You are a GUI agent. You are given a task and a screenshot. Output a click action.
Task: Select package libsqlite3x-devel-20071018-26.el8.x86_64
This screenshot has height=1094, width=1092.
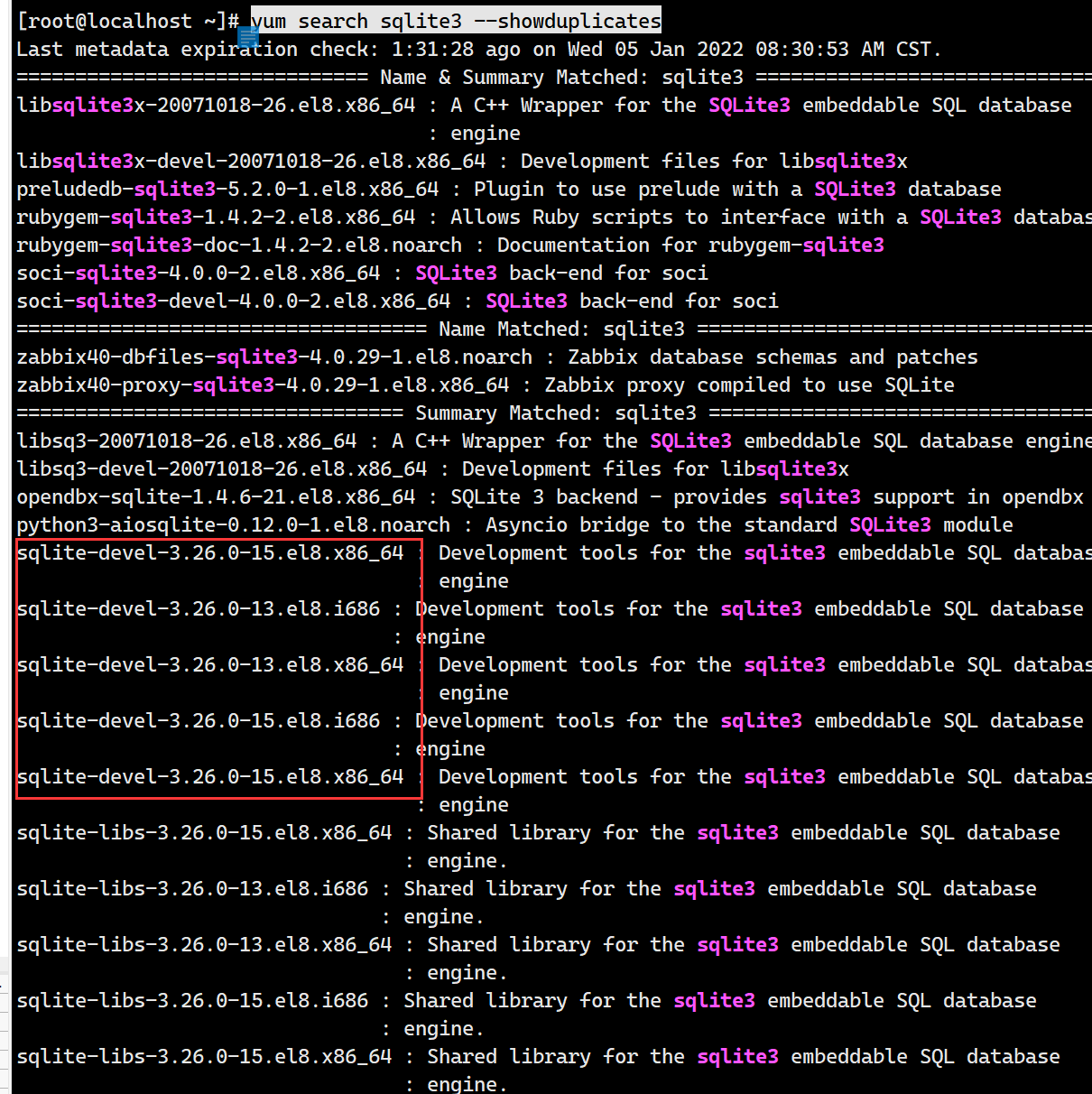click(x=251, y=161)
